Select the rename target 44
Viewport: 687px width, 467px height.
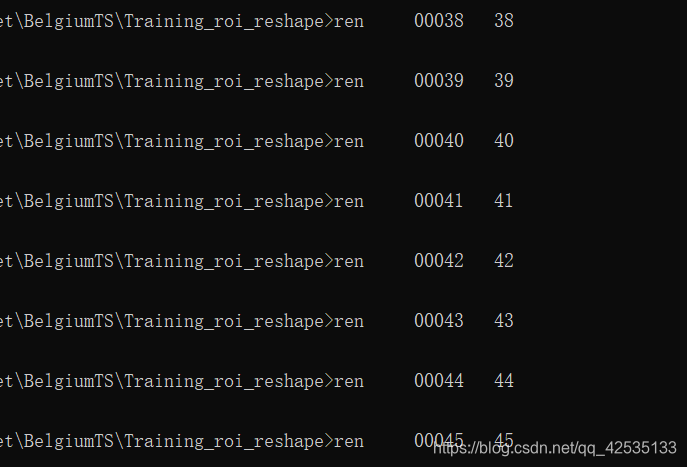point(504,381)
